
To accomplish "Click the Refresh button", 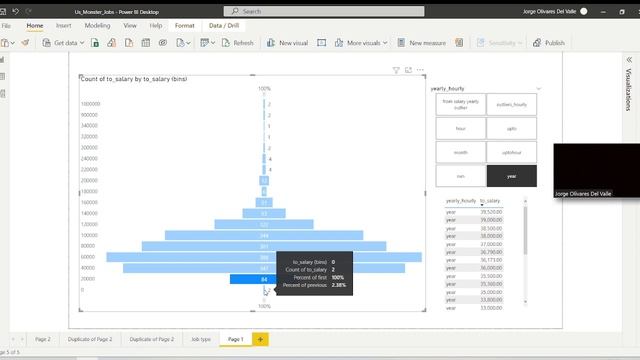I will coord(238,43).
